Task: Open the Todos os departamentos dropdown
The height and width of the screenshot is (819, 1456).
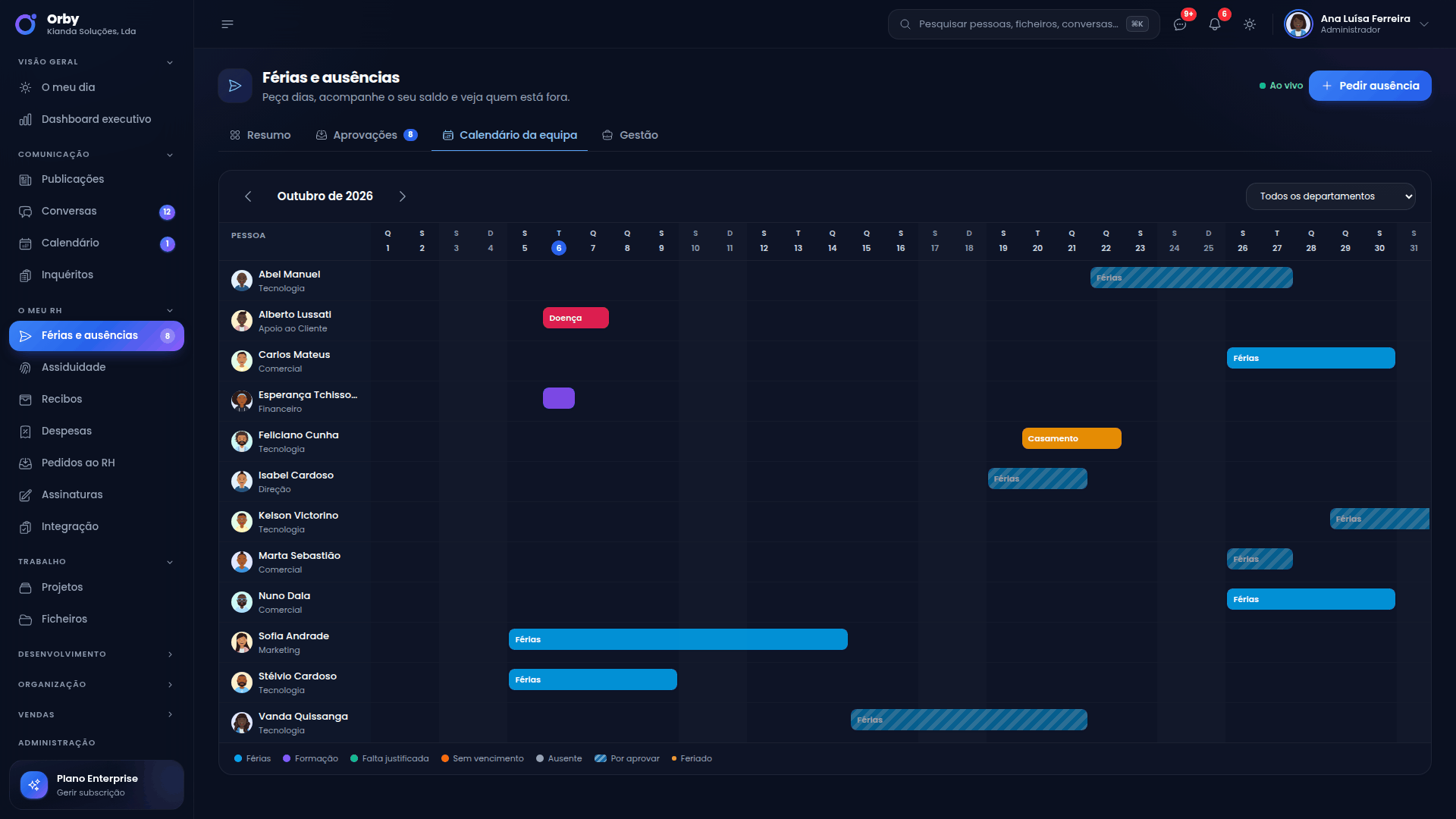Action: point(1330,196)
